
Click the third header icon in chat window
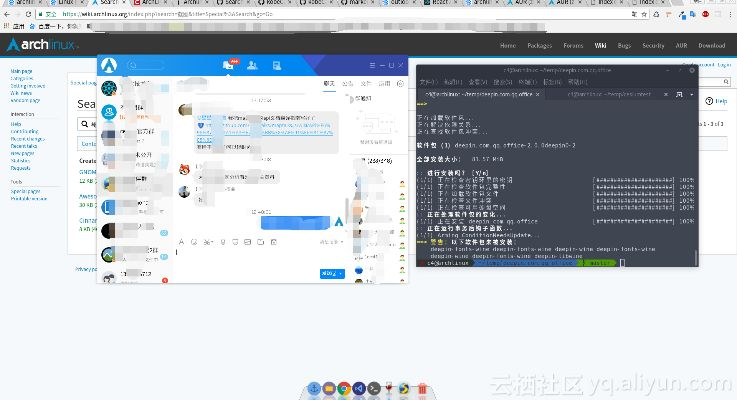[273, 65]
